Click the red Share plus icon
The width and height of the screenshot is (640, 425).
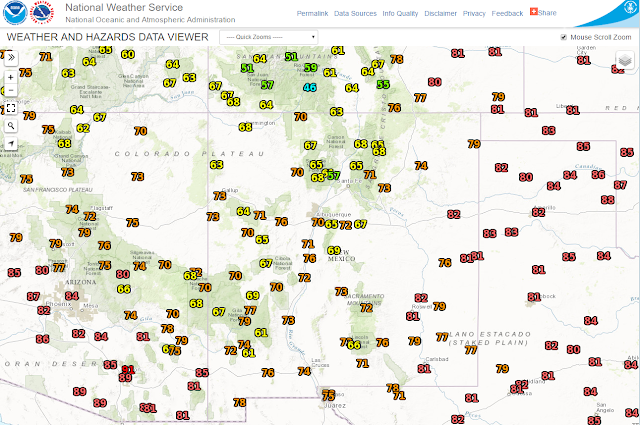[x=533, y=12]
